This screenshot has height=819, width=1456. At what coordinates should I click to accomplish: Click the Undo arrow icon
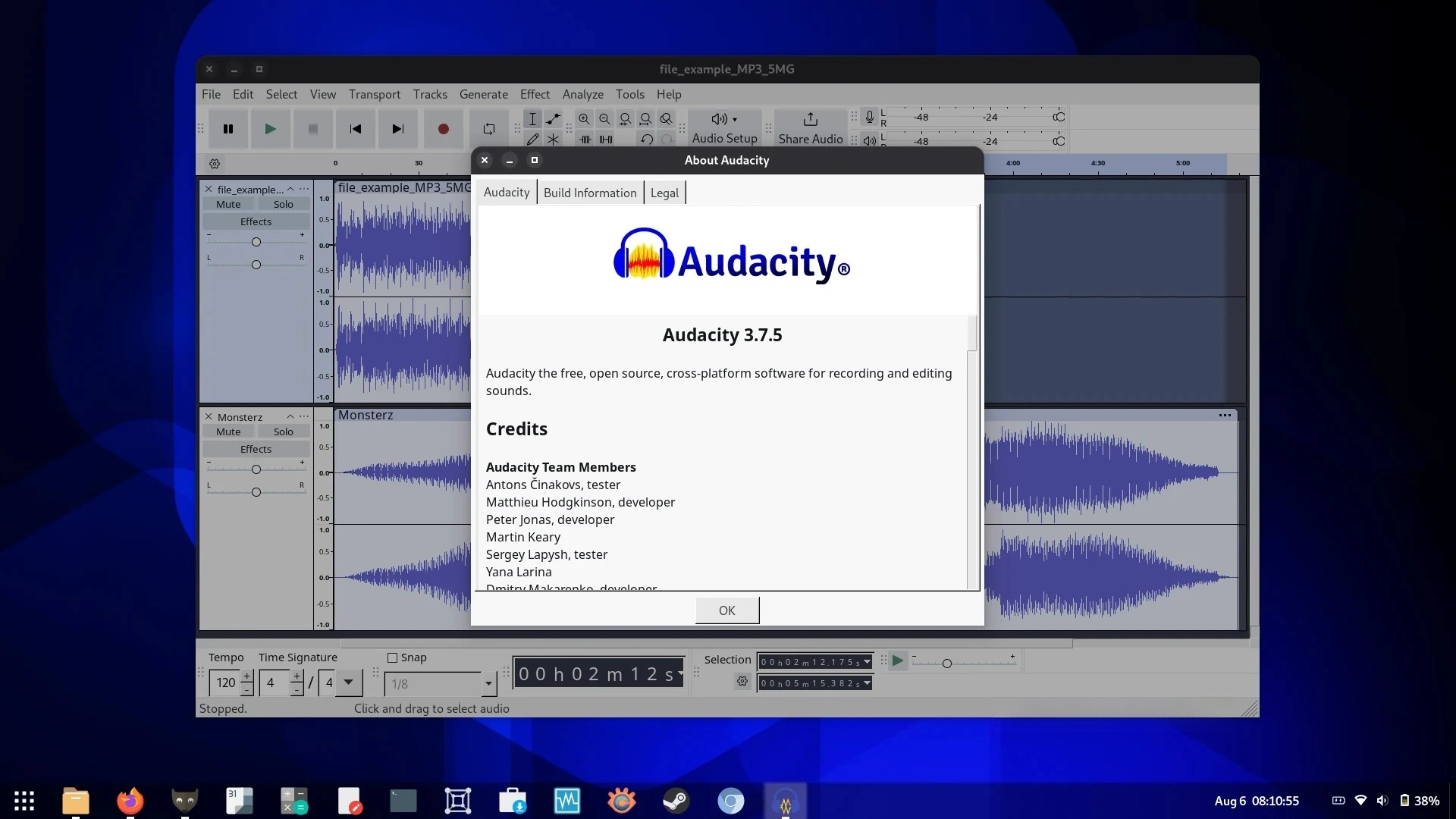coord(646,140)
